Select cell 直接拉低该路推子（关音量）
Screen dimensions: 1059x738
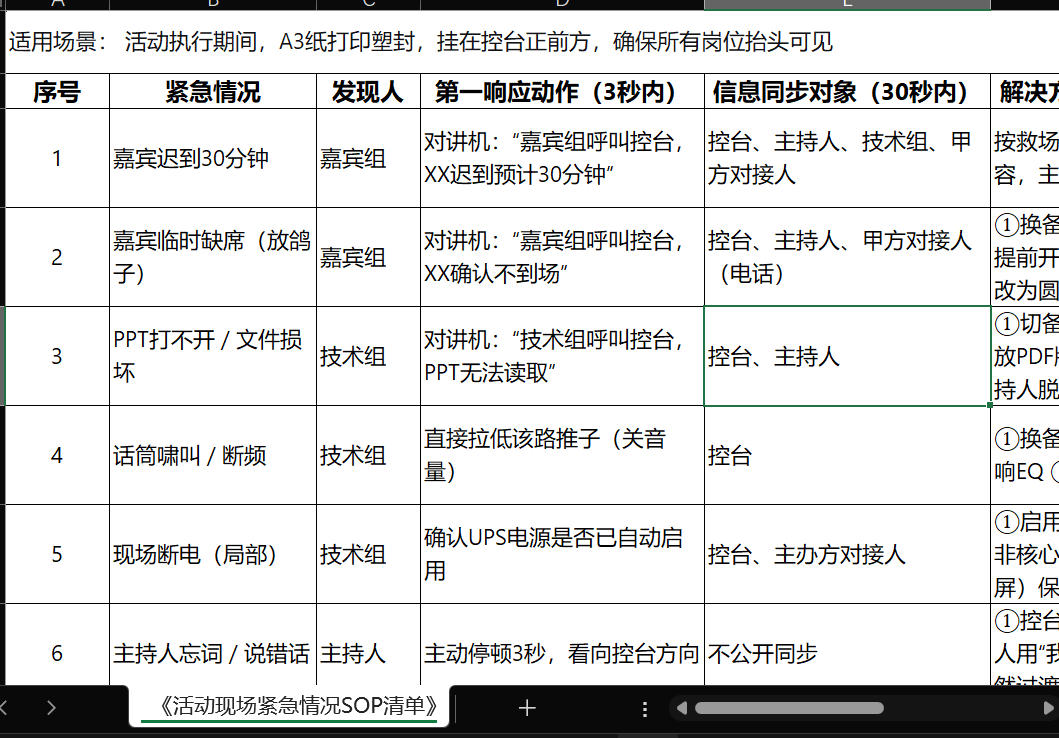562,455
